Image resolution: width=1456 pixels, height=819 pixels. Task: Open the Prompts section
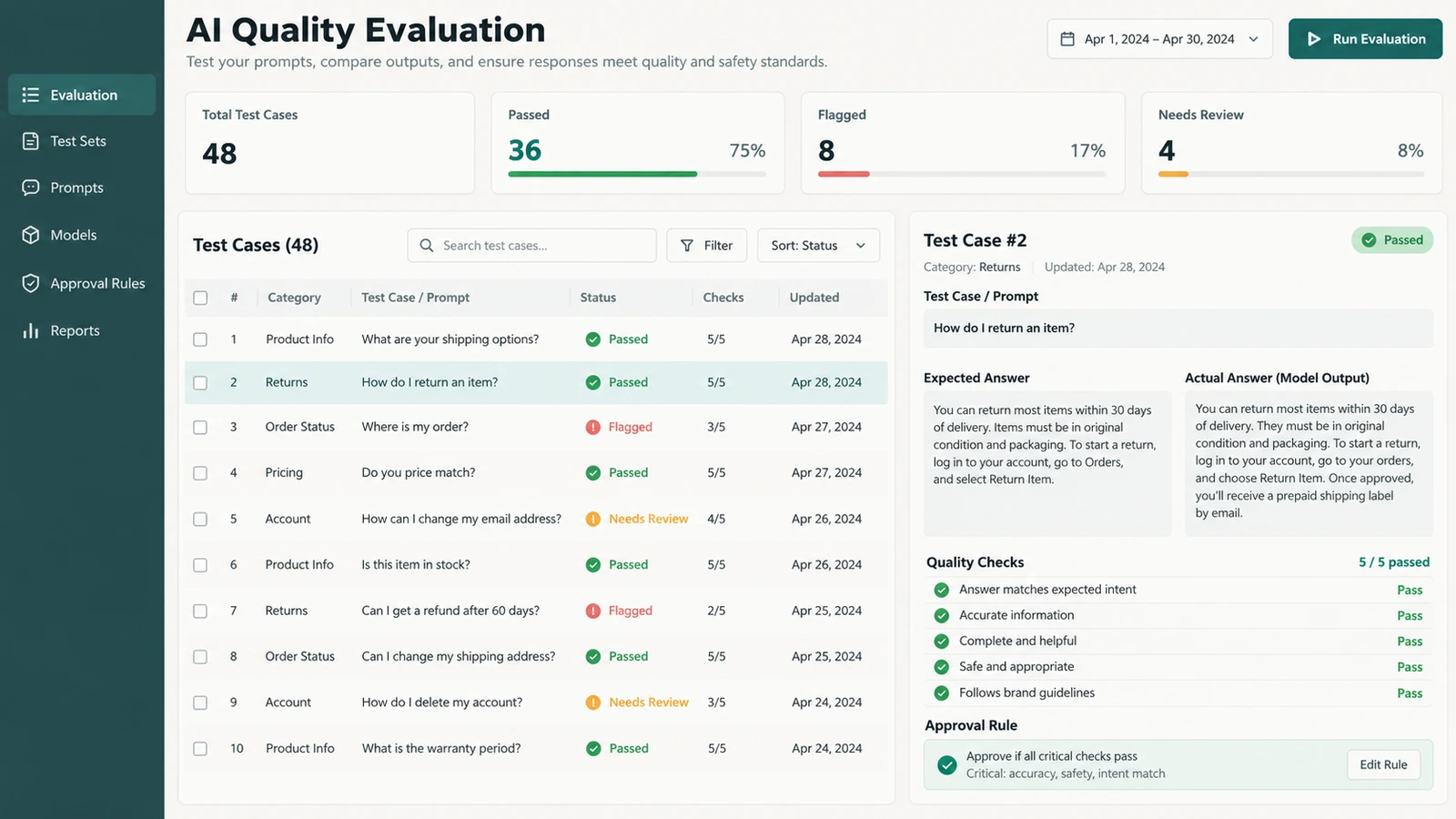click(82, 187)
